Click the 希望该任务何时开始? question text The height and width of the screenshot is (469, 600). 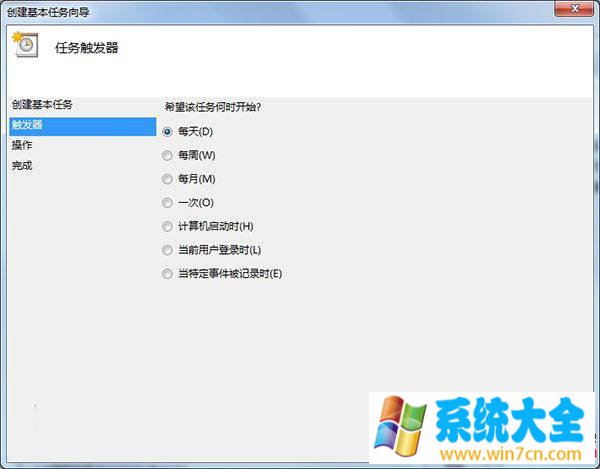(213, 107)
